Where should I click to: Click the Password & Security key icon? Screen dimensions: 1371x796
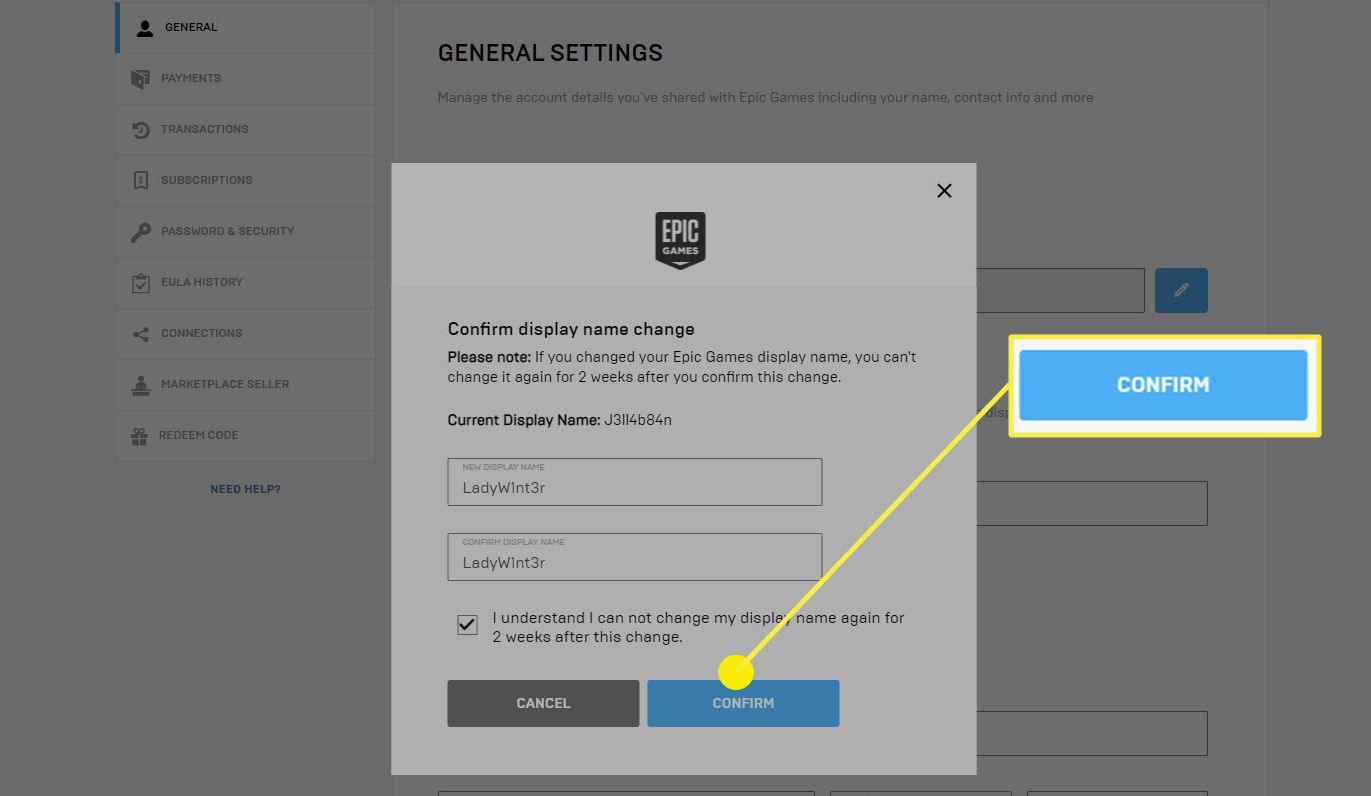tap(141, 232)
